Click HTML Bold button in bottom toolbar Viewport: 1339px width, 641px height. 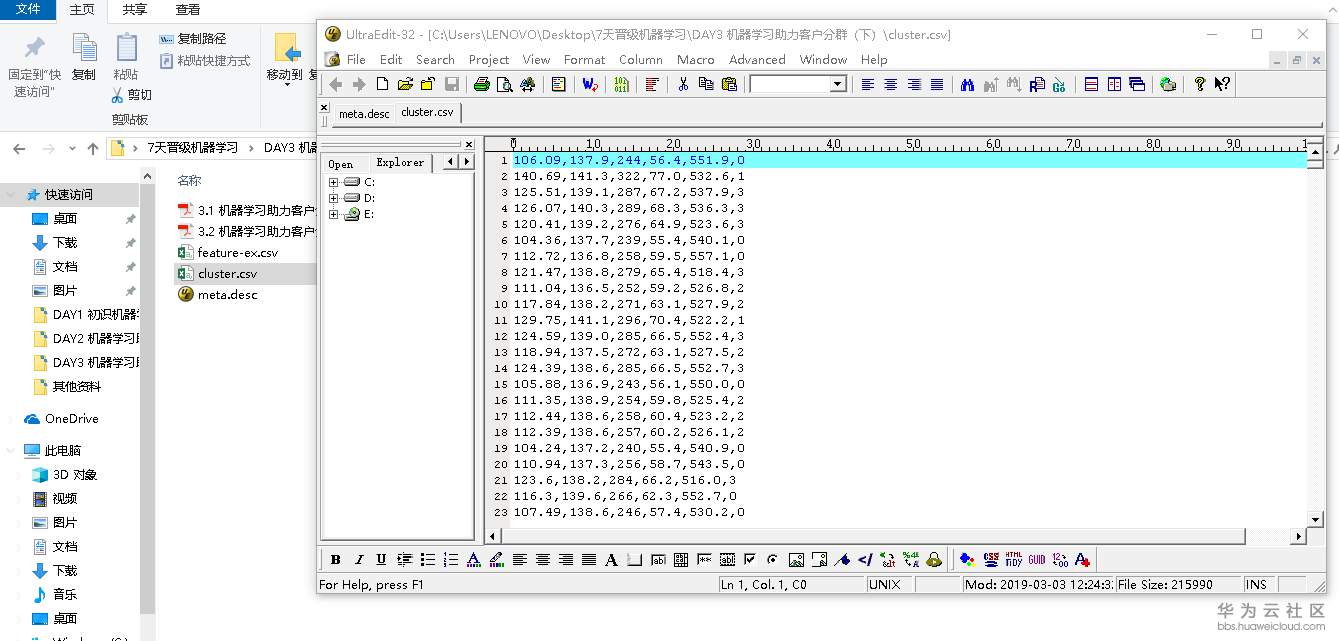[336, 560]
